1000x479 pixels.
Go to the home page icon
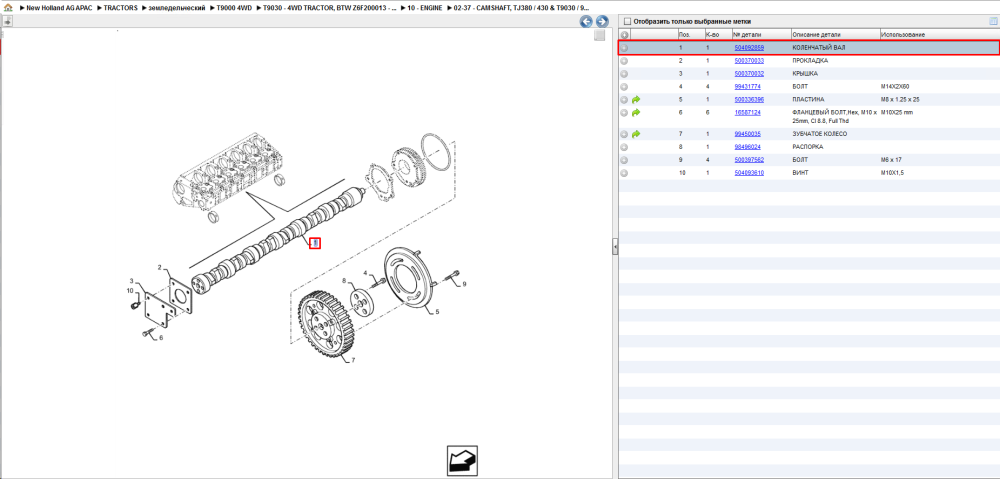[8, 8]
